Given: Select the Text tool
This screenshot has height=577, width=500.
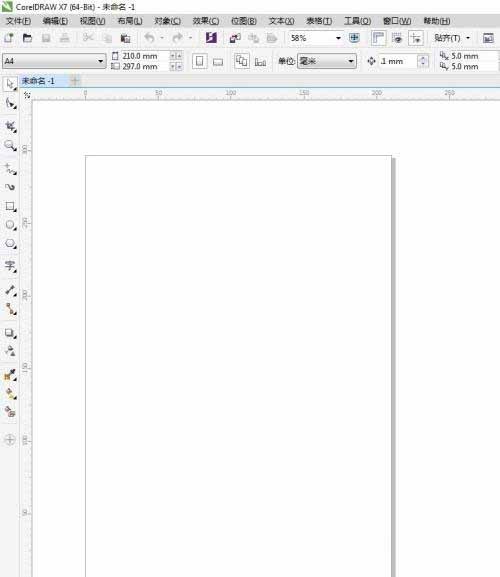Looking at the screenshot, I should pyautogui.click(x=10, y=266).
